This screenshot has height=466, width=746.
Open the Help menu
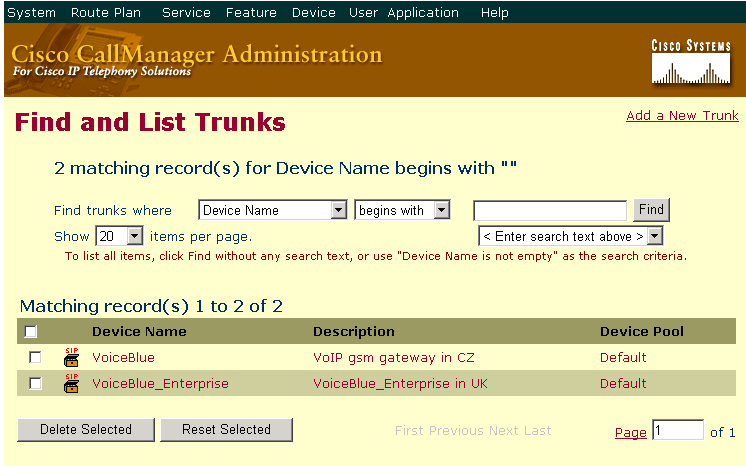pyautogui.click(x=494, y=12)
